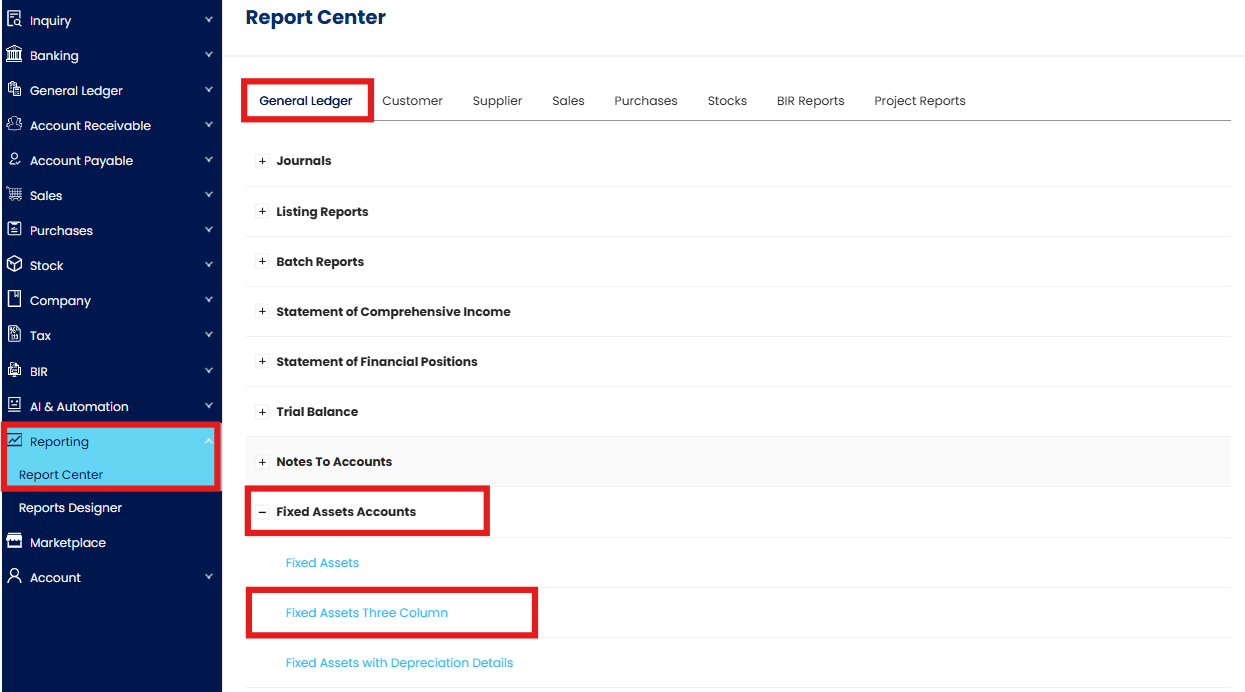Click the Notes To Accounts title

(334, 461)
